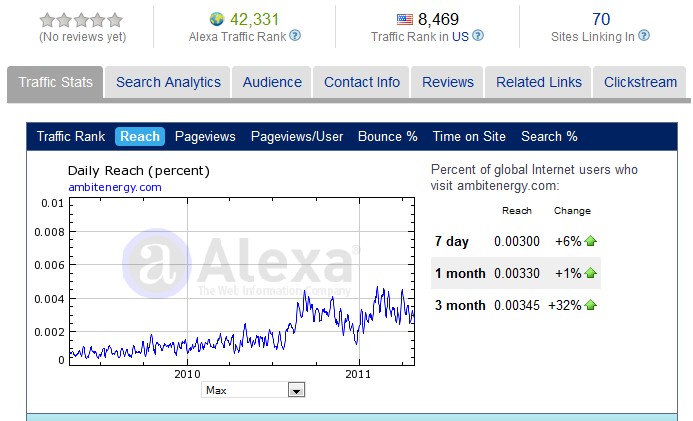The image size is (693, 421).
Task: Select the Reach chart option
Action: [x=140, y=137]
